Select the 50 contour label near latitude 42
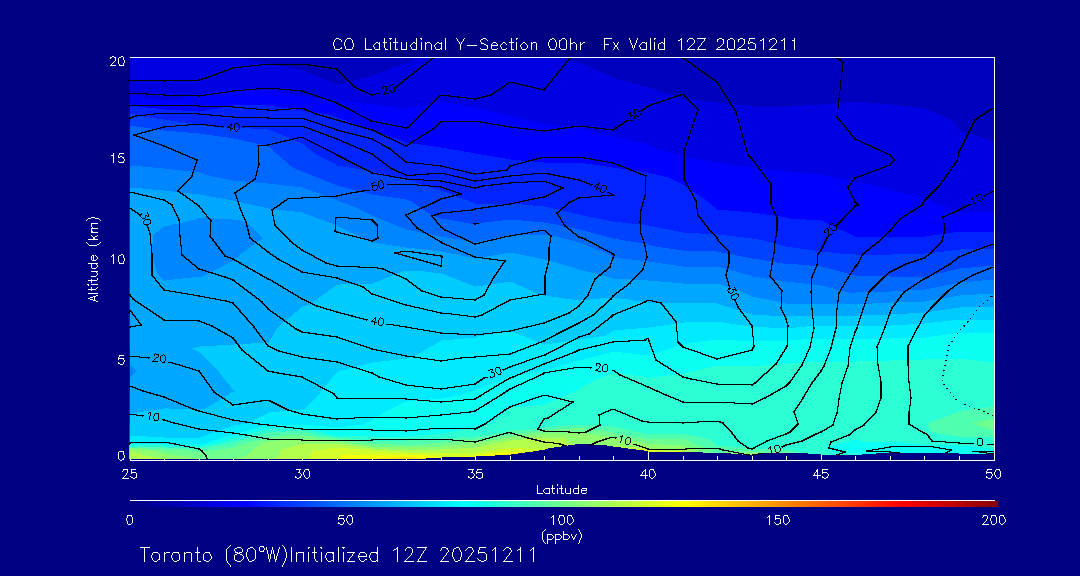 coord(732,293)
